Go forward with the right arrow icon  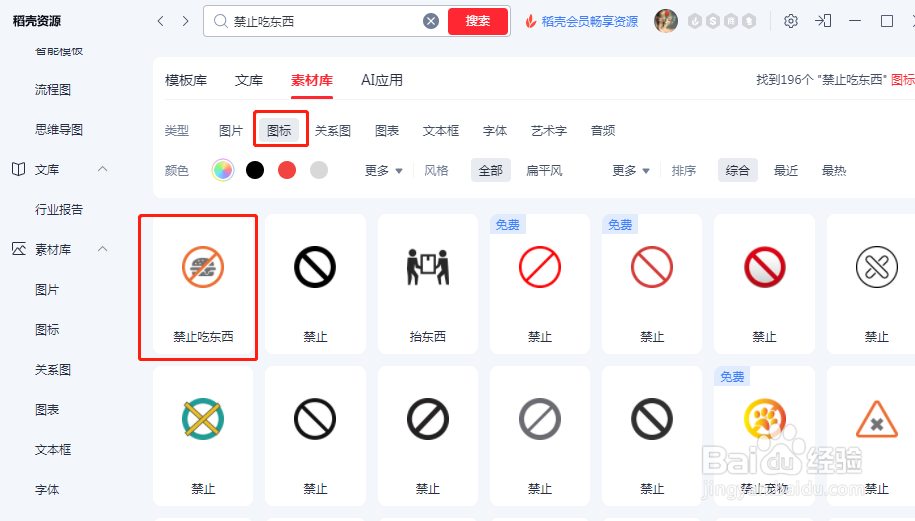coord(185,21)
